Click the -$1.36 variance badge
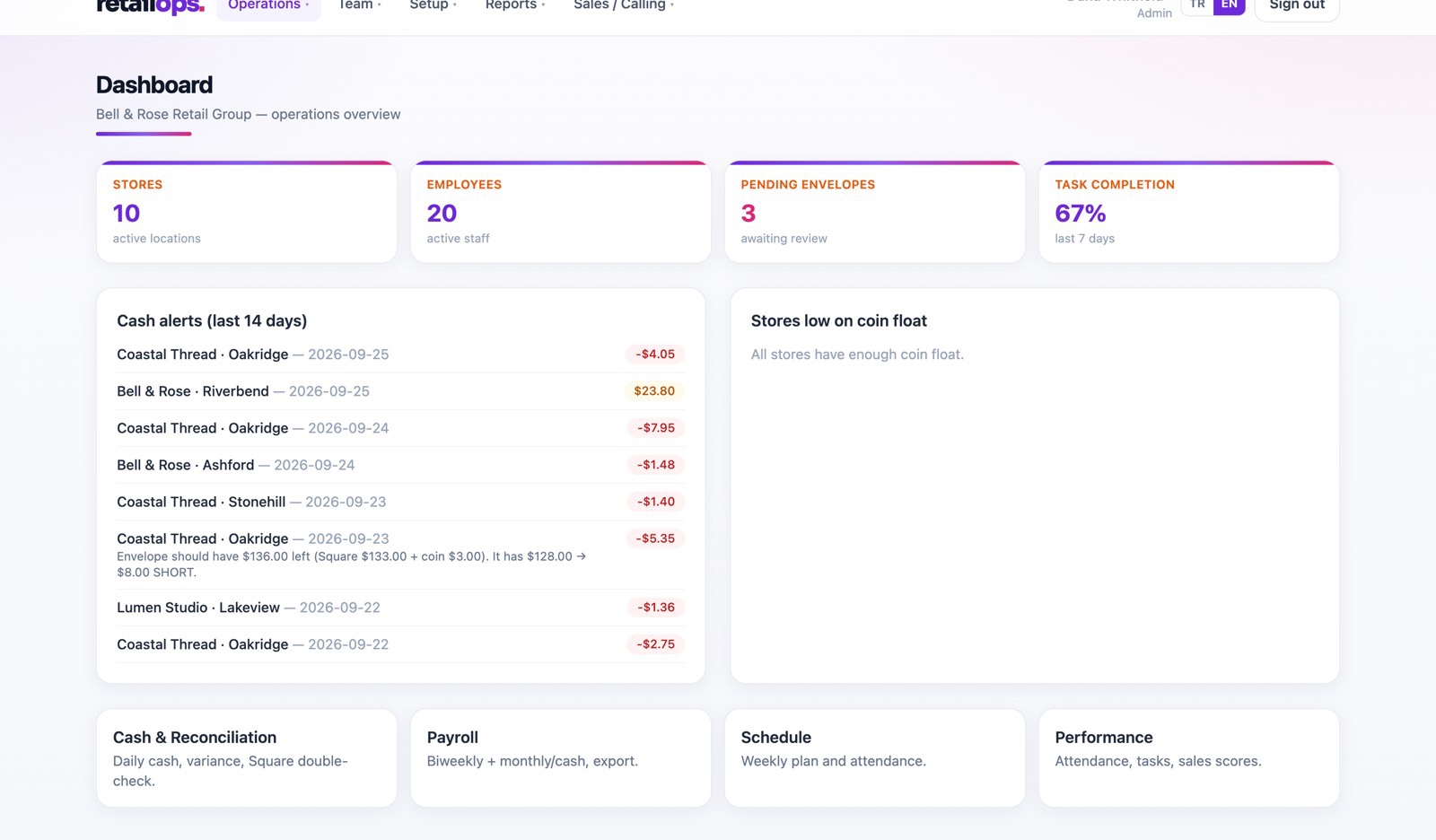This screenshot has height=840, width=1436. coord(656,608)
